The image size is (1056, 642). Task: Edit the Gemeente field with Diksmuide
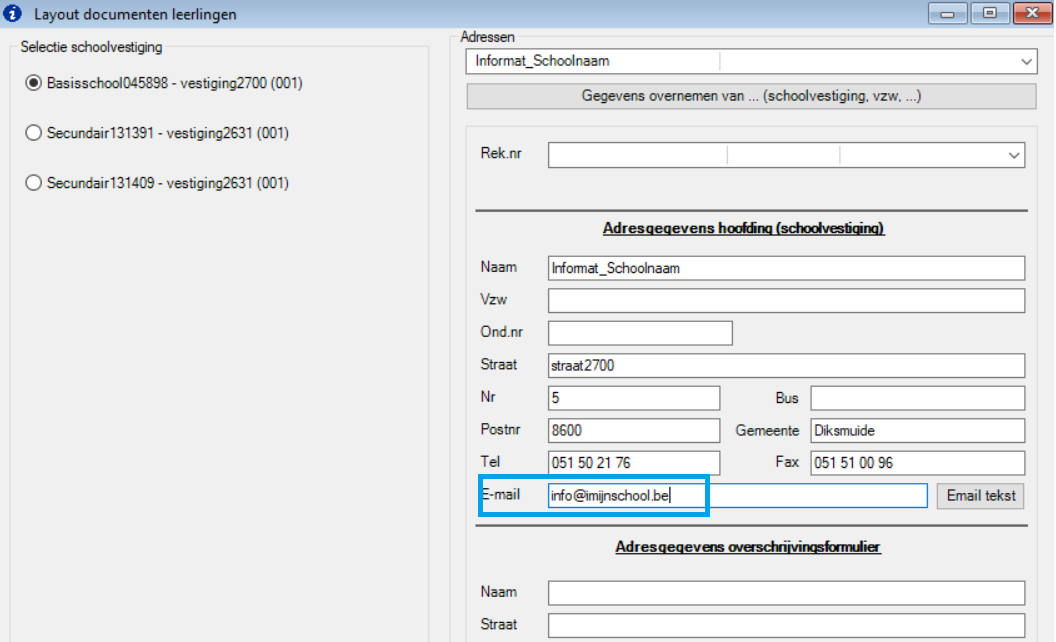[x=917, y=431]
